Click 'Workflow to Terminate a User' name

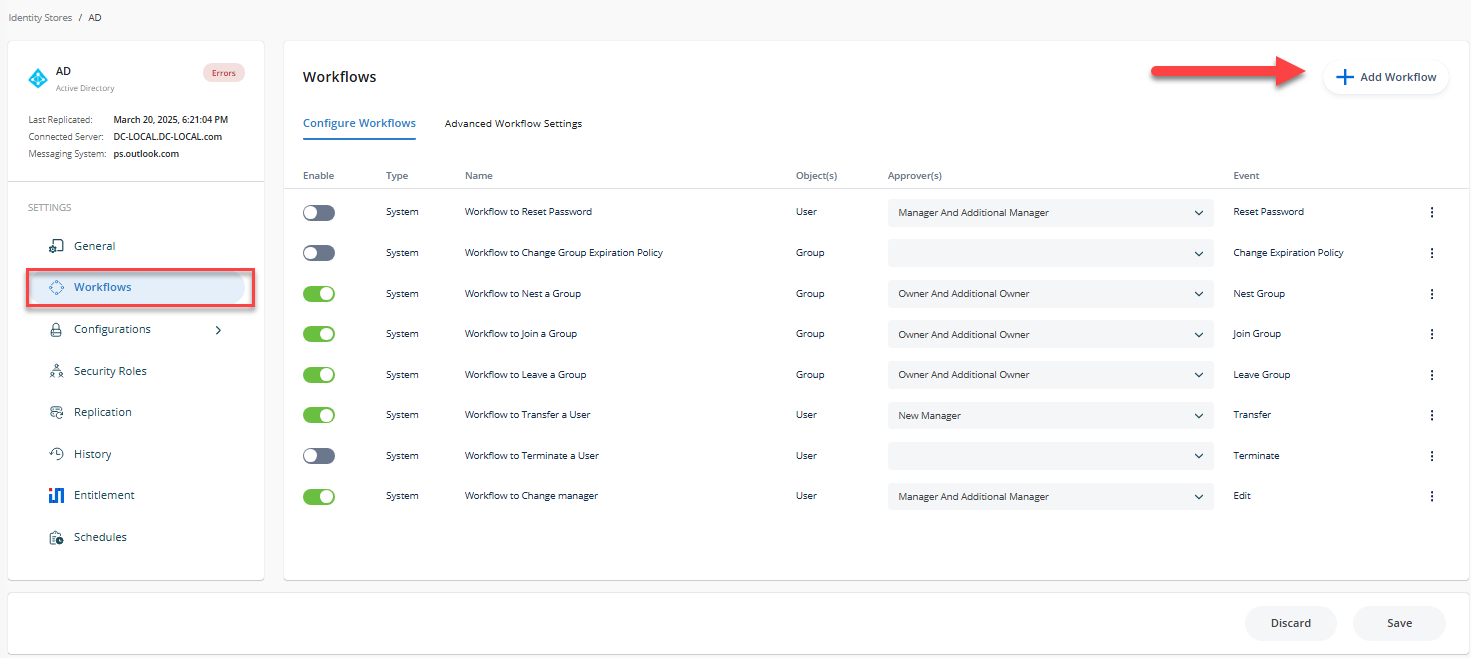click(532, 456)
